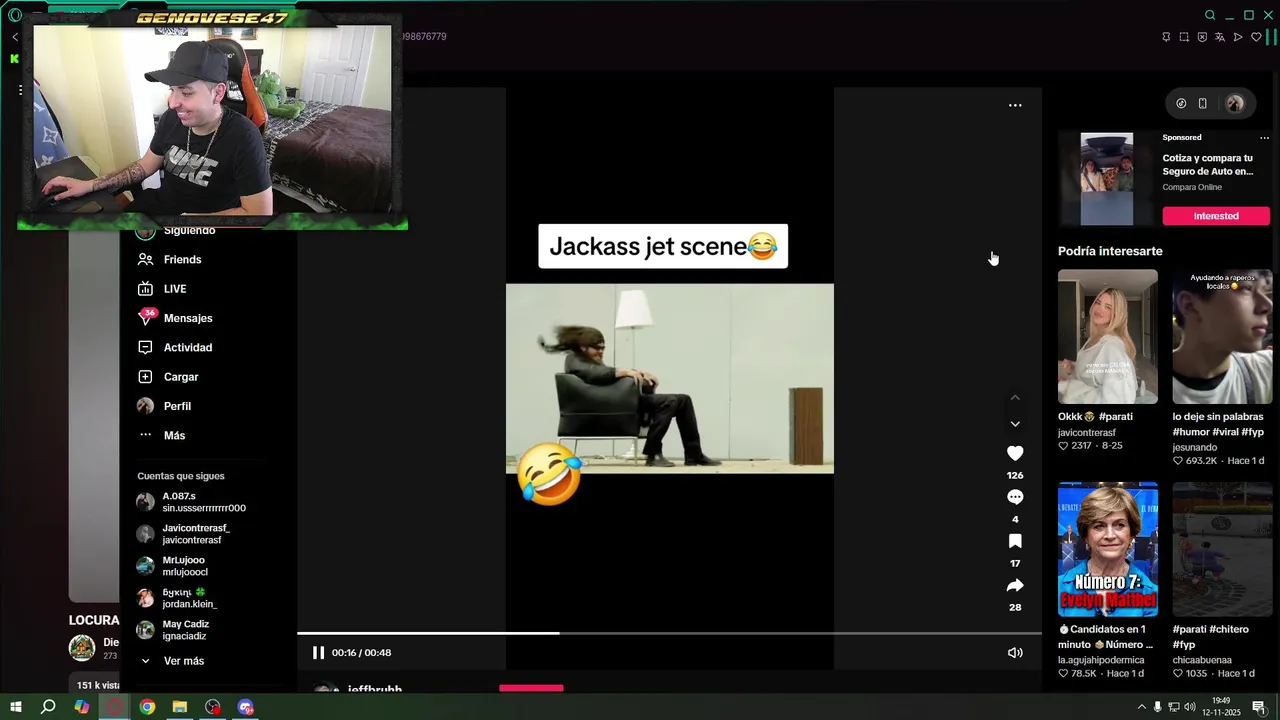Click the Jackass jet scene video frame
The height and width of the screenshot is (720, 1280).
pyautogui.click(x=669, y=378)
